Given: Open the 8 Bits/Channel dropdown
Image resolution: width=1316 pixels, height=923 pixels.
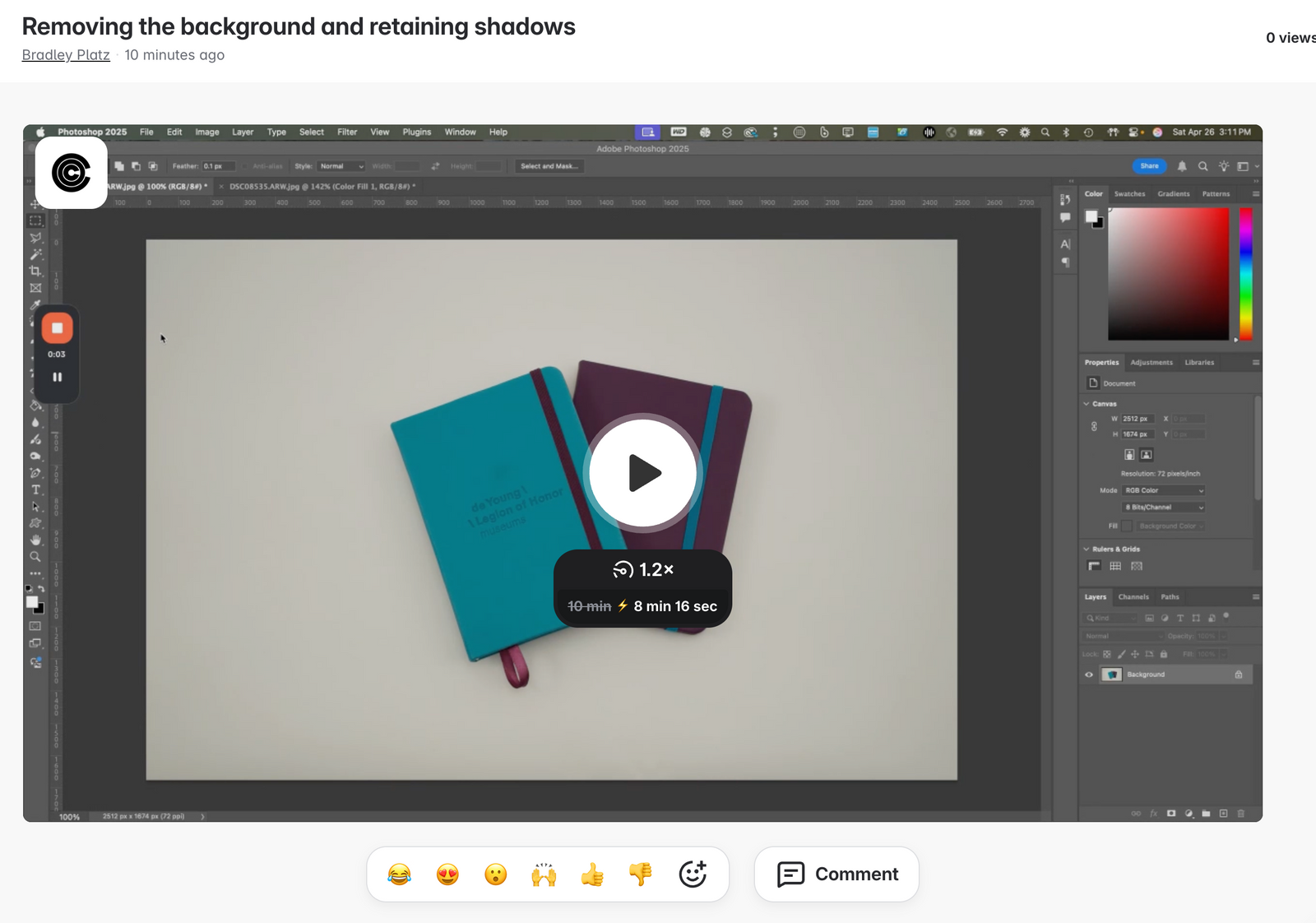Looking at the screenshot, I should (x=1162, y=507).
